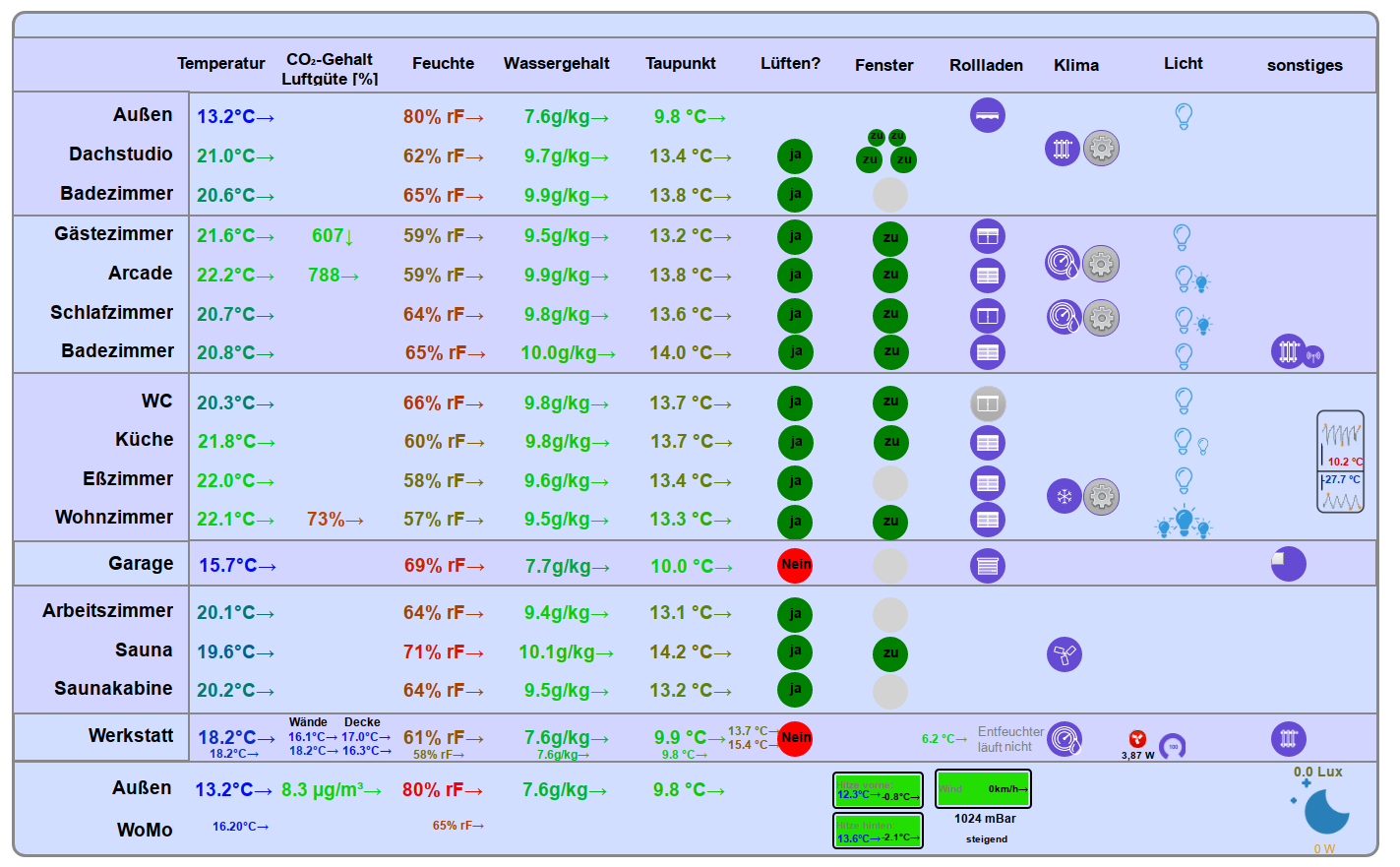Click the Dachstudio temperature 21.0°C
Image resolution: width=1400 pixels, height=867 pixels.
[x=235, y=156]
